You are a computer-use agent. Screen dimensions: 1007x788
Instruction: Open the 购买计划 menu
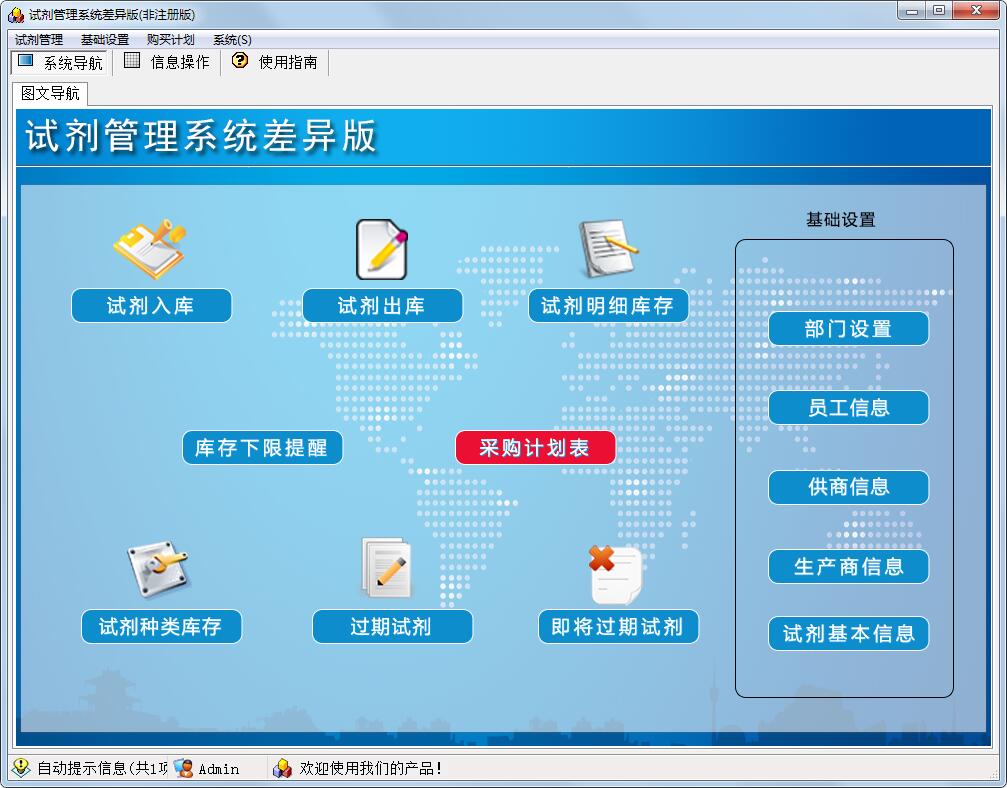click(x=170, y=40)
